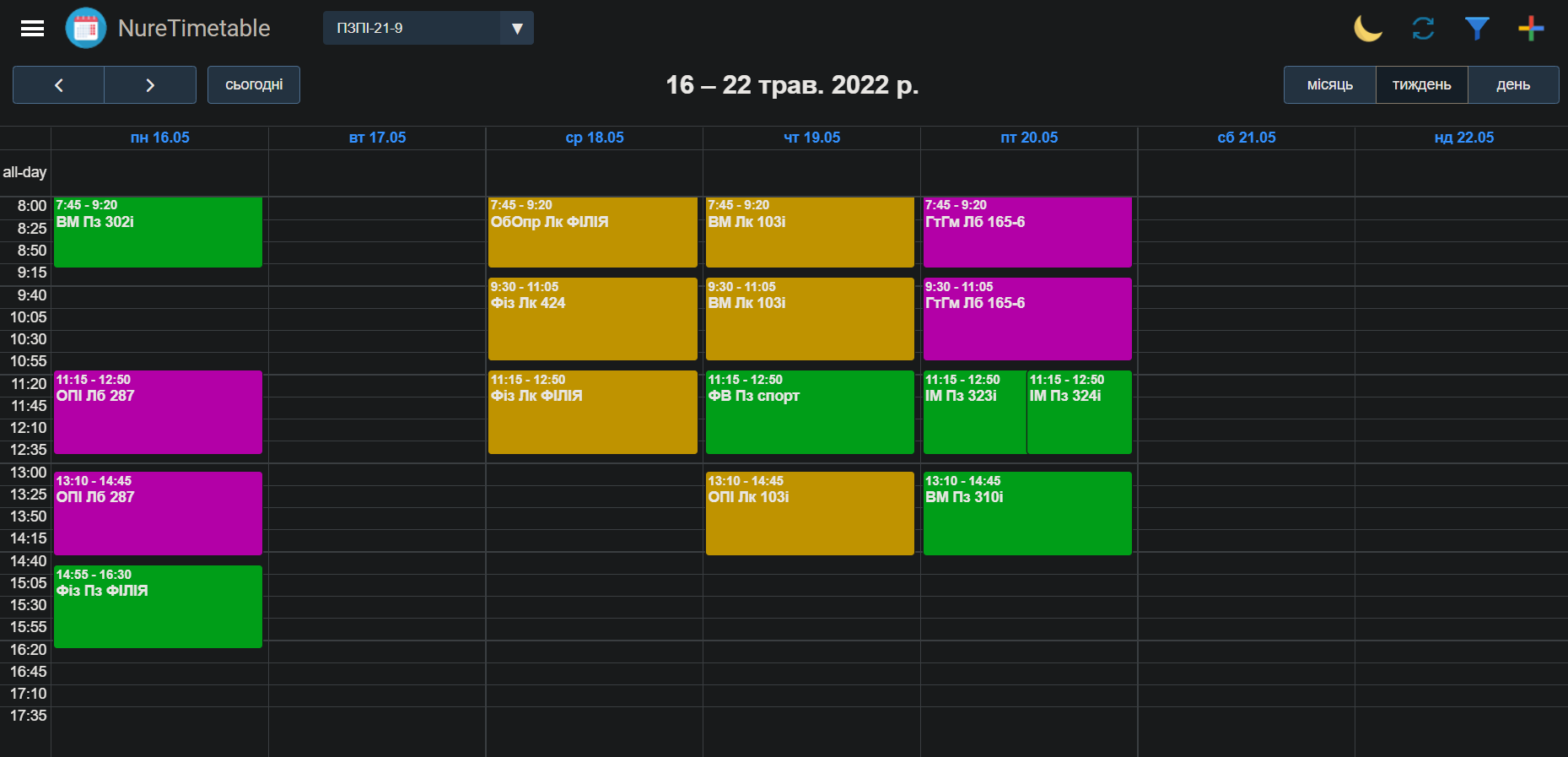
Task: Switch to тиждень view
Action: coord(1422,84)
